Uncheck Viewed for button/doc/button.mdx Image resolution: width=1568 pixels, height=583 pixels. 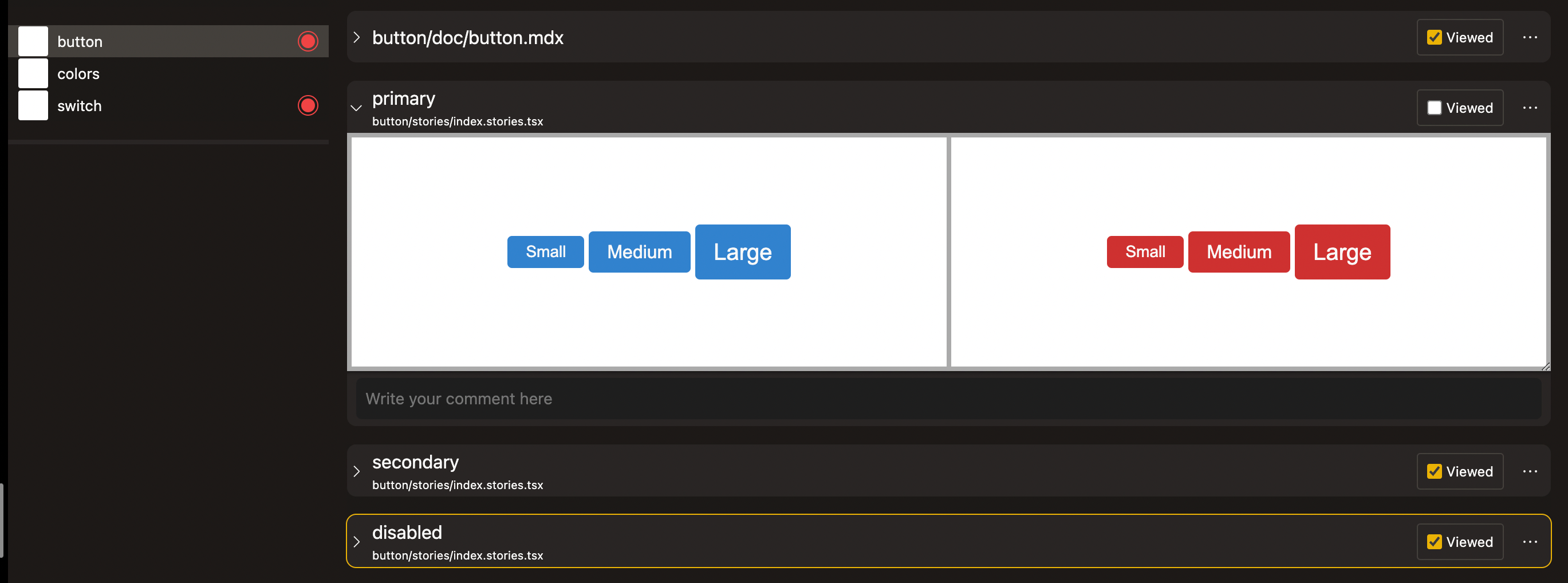click(1434, 38)
